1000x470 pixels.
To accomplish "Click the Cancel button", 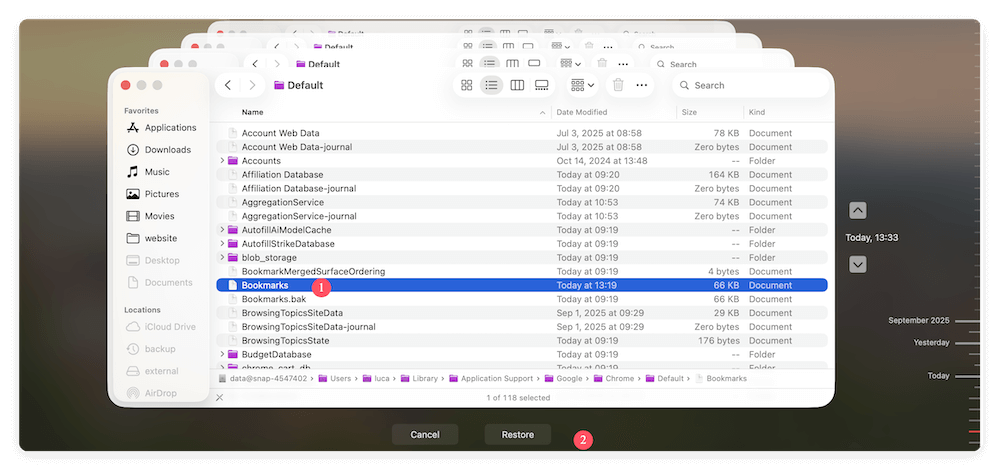I will pos(425,434).
